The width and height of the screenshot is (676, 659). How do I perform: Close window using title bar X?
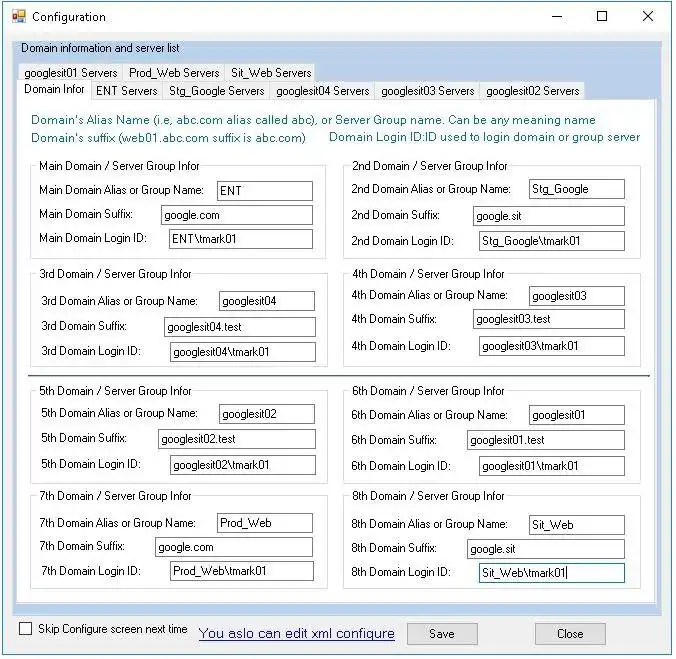(648, 16)
